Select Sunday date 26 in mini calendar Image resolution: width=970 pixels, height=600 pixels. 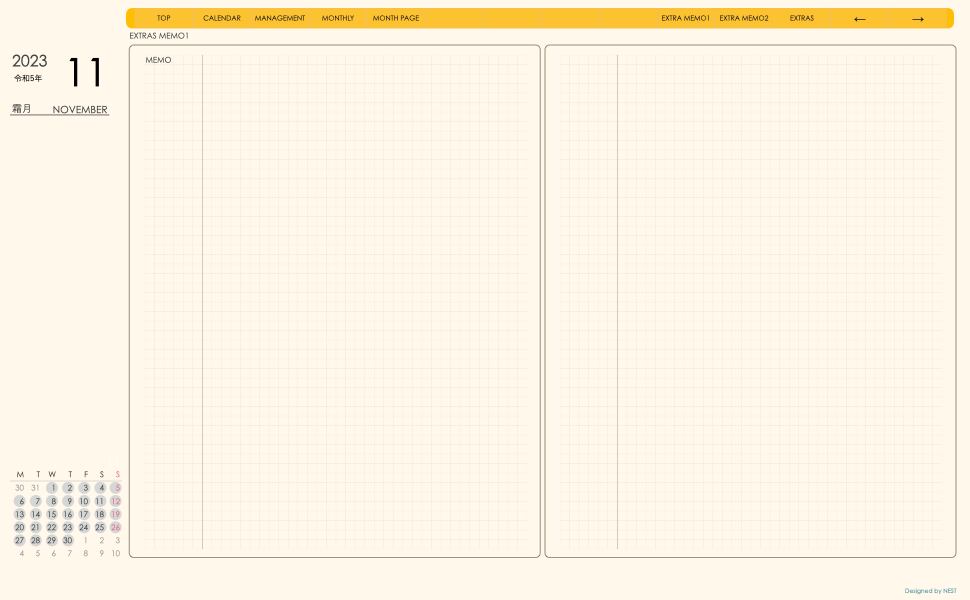pos(116,527)
